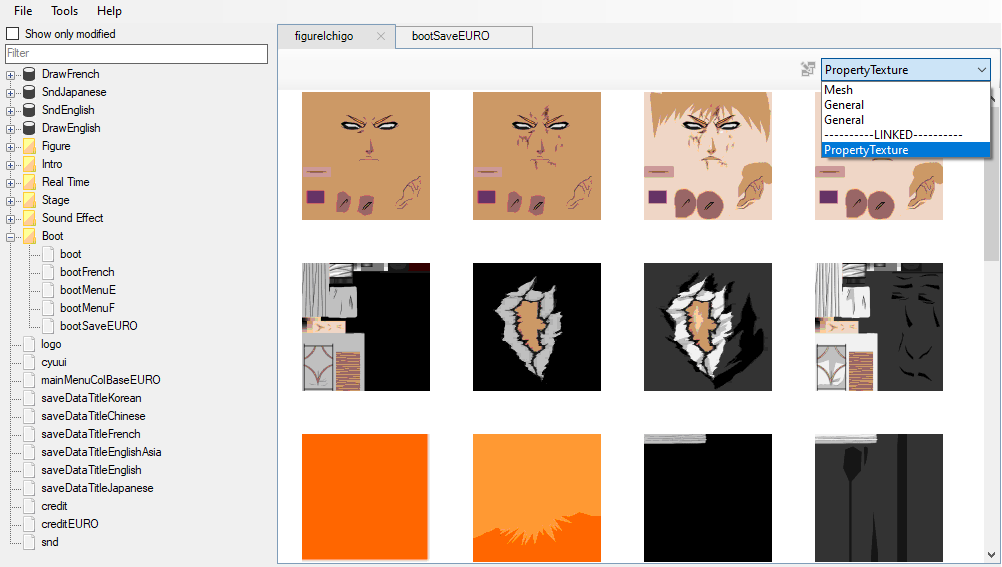Click the Boot folder icon
This screenshot has width=1002, height=567.
pyautogui.click(x=29, y=236)
